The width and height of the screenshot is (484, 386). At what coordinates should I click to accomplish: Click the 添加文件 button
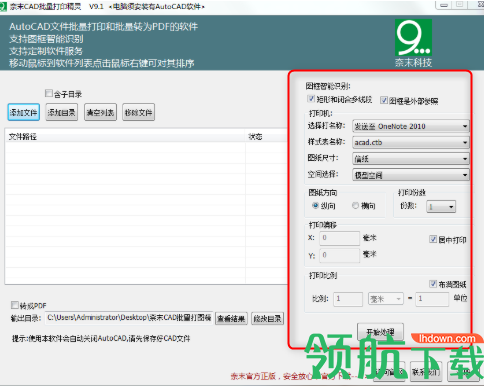click(x=24, y=112)
